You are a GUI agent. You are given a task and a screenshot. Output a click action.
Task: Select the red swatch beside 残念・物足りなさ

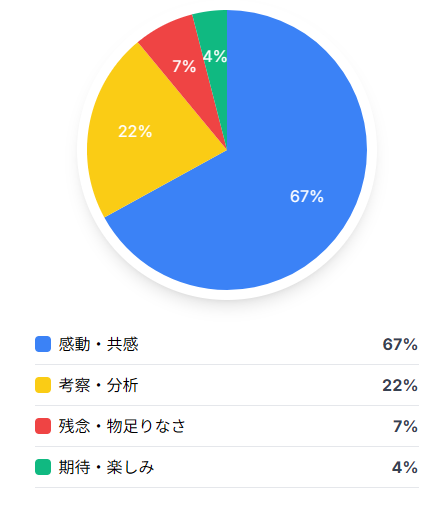(43, 426)
